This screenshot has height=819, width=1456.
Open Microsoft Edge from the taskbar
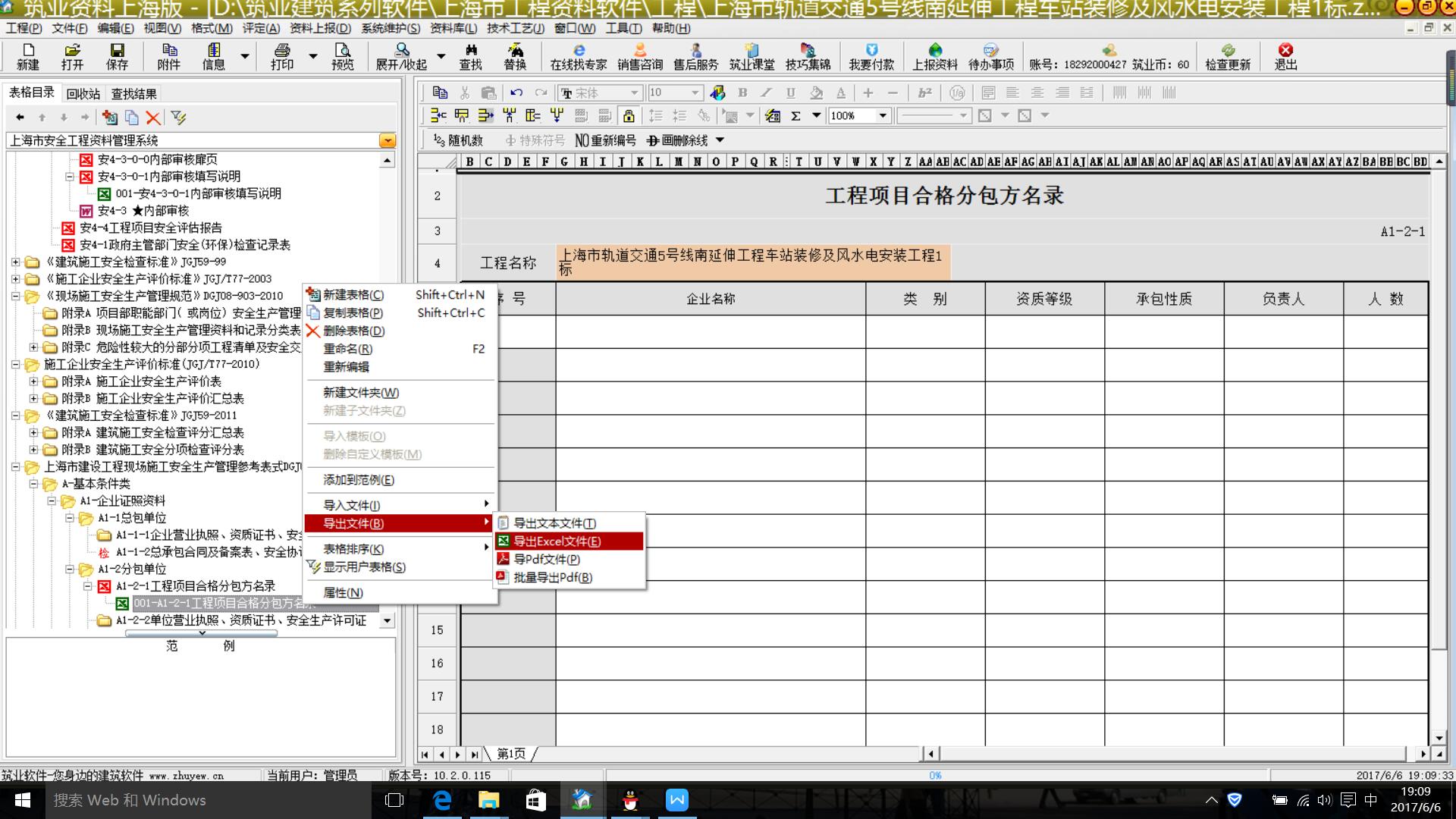[x=441, y=800]
